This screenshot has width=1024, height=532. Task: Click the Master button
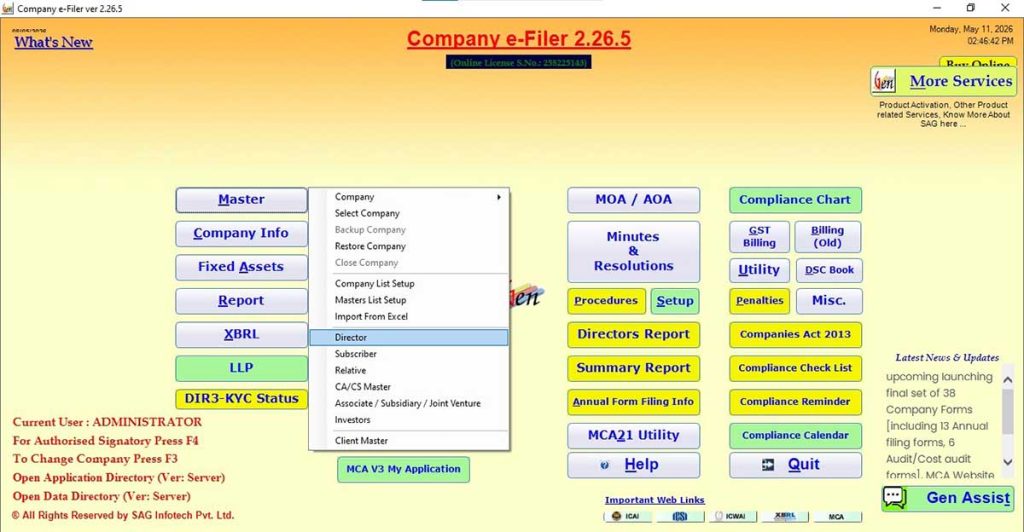241,200
